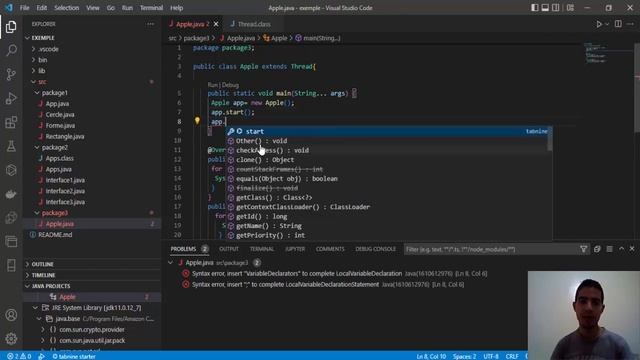Expand the lib folder
The width and height of the screenshot is (640, 360).
(x=33, y=71)
